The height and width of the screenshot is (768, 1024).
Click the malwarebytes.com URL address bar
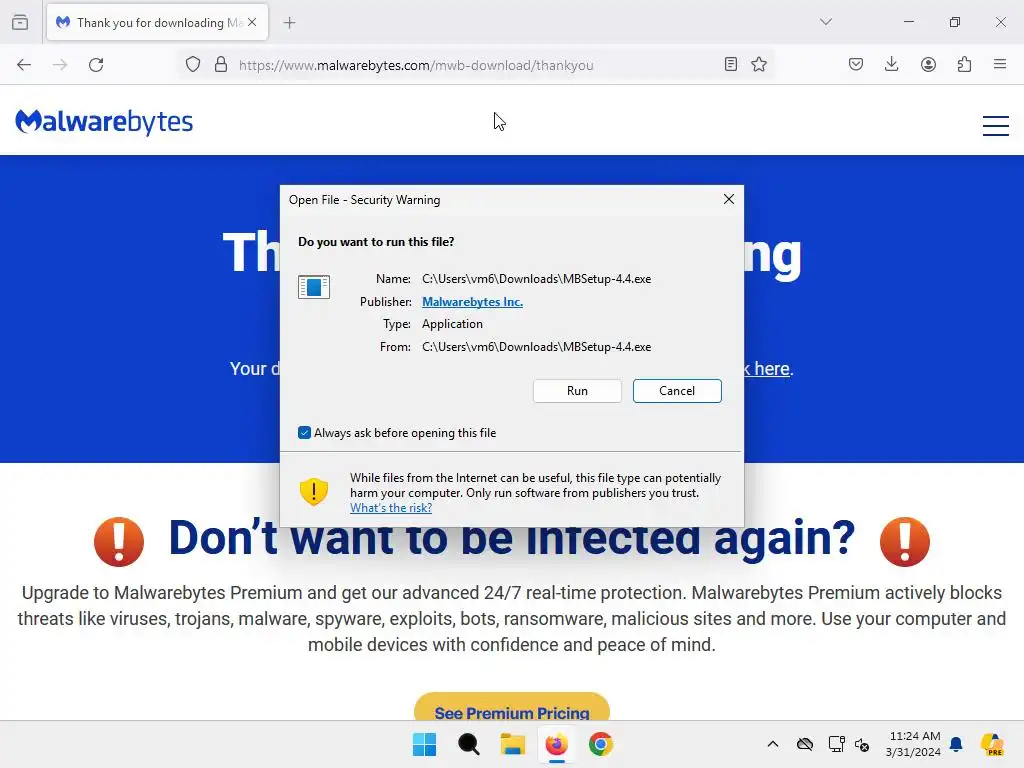click(x=416, y=65)
